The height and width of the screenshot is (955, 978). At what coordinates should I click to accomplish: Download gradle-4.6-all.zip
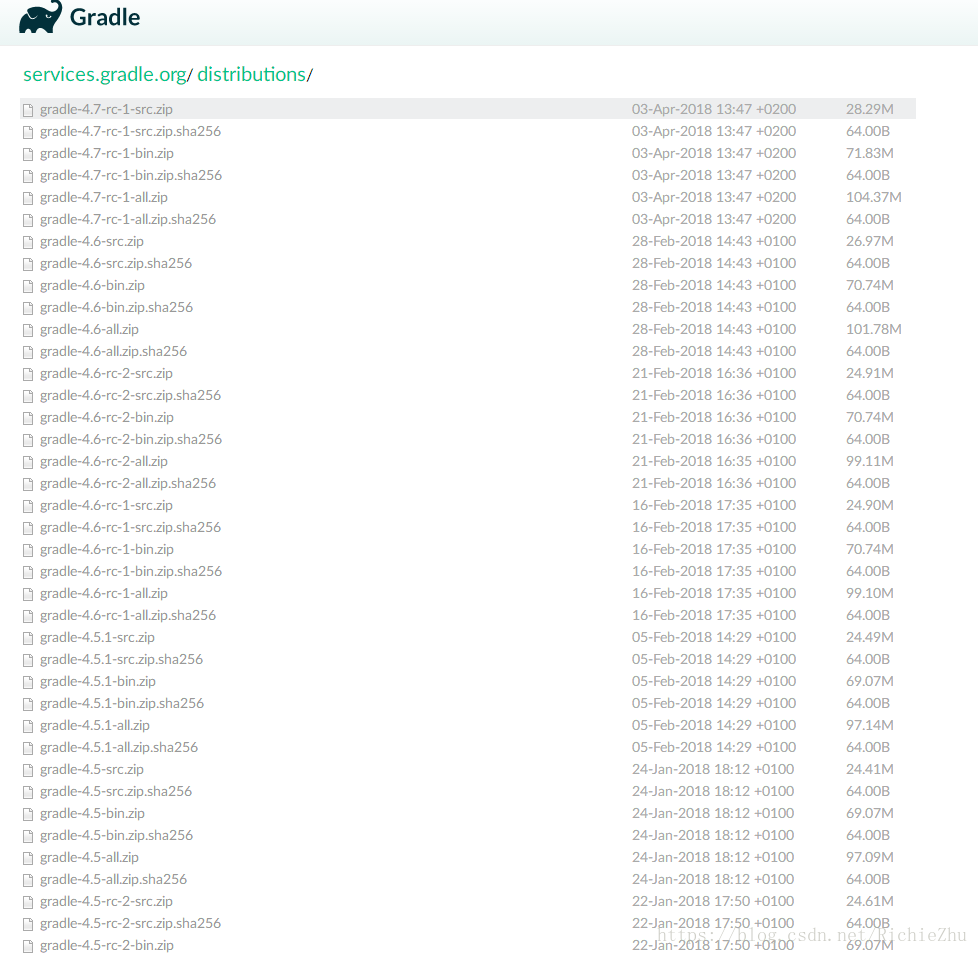(x=89, y=329)
